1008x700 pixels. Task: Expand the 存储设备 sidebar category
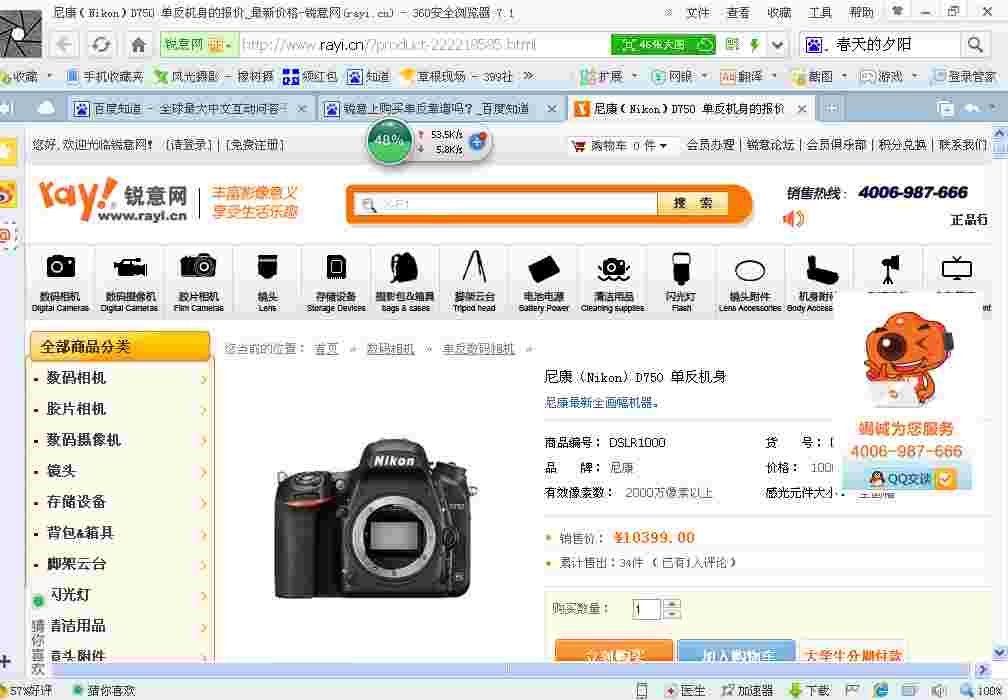click(x=120, y=502)
